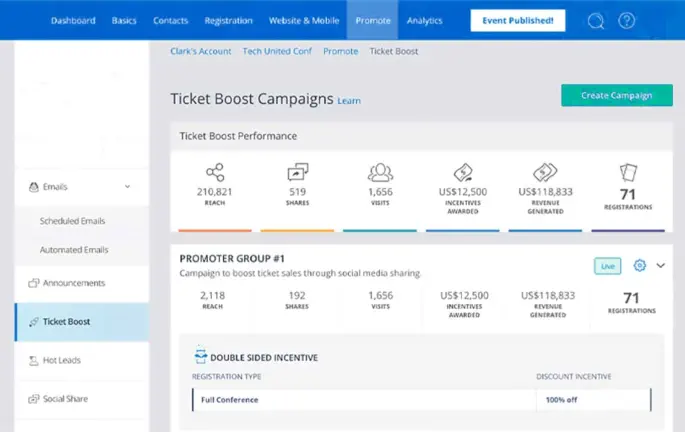Open Scheduled Emails in sidebar

click(72, 221)
